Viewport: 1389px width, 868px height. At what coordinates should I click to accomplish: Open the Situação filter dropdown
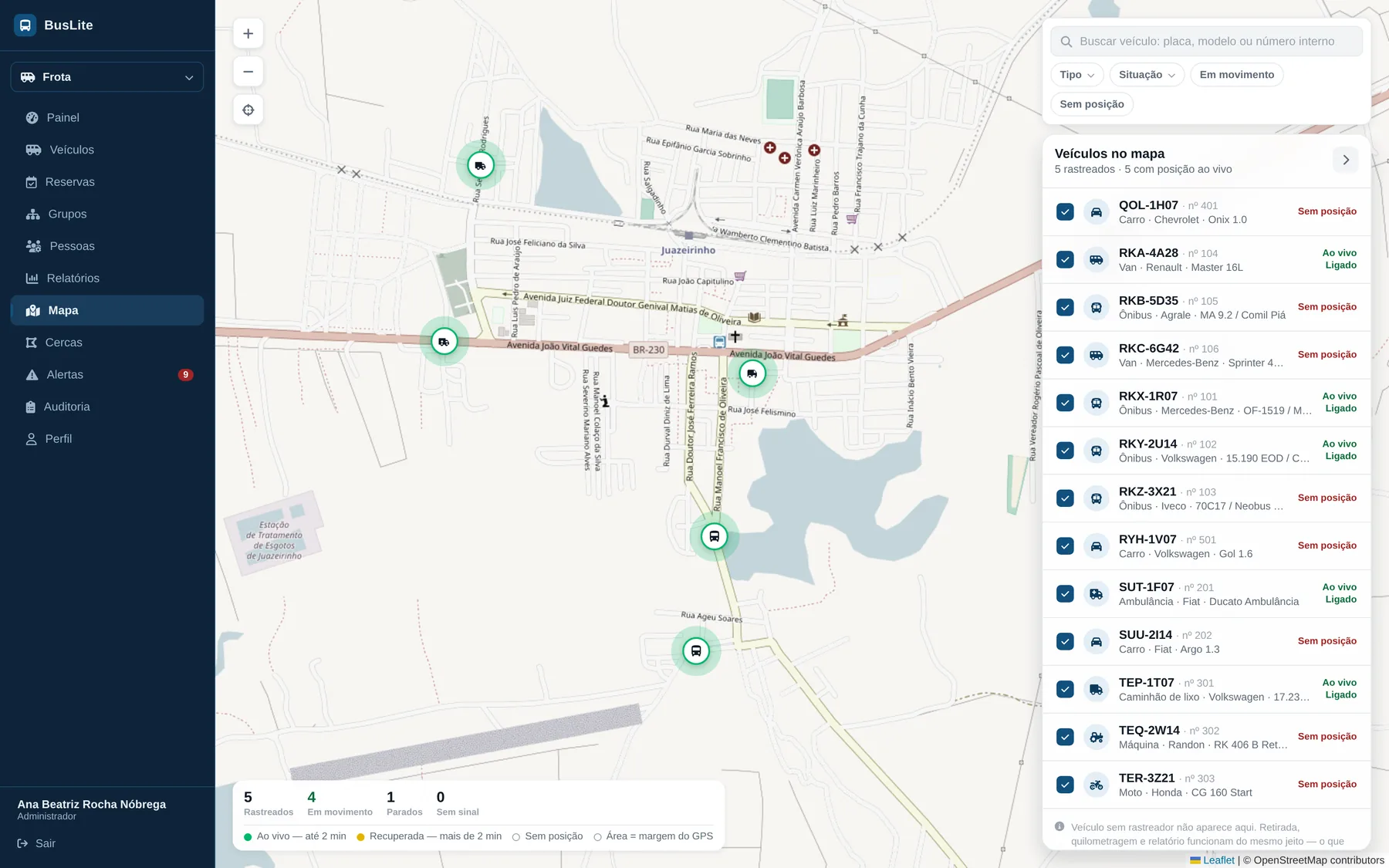pyautogui.click(x=1147, y=75)
